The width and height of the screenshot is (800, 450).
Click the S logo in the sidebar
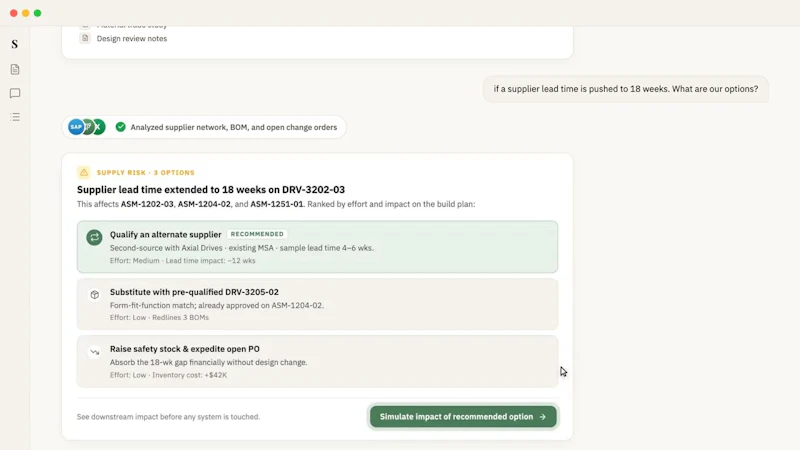click(14, 44)
